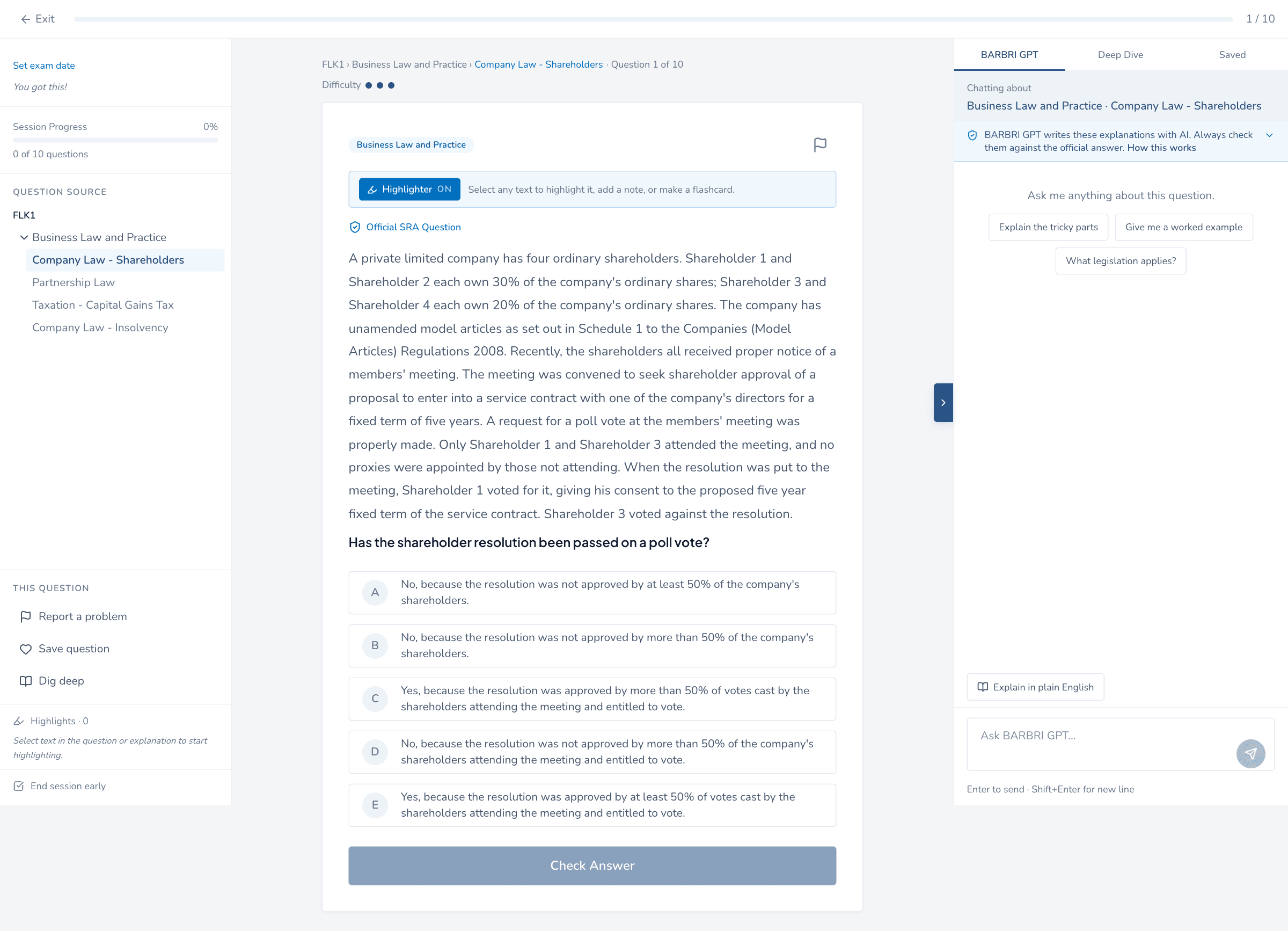Click Dig deep label
1288x931 pixels.
click(61, 681)
